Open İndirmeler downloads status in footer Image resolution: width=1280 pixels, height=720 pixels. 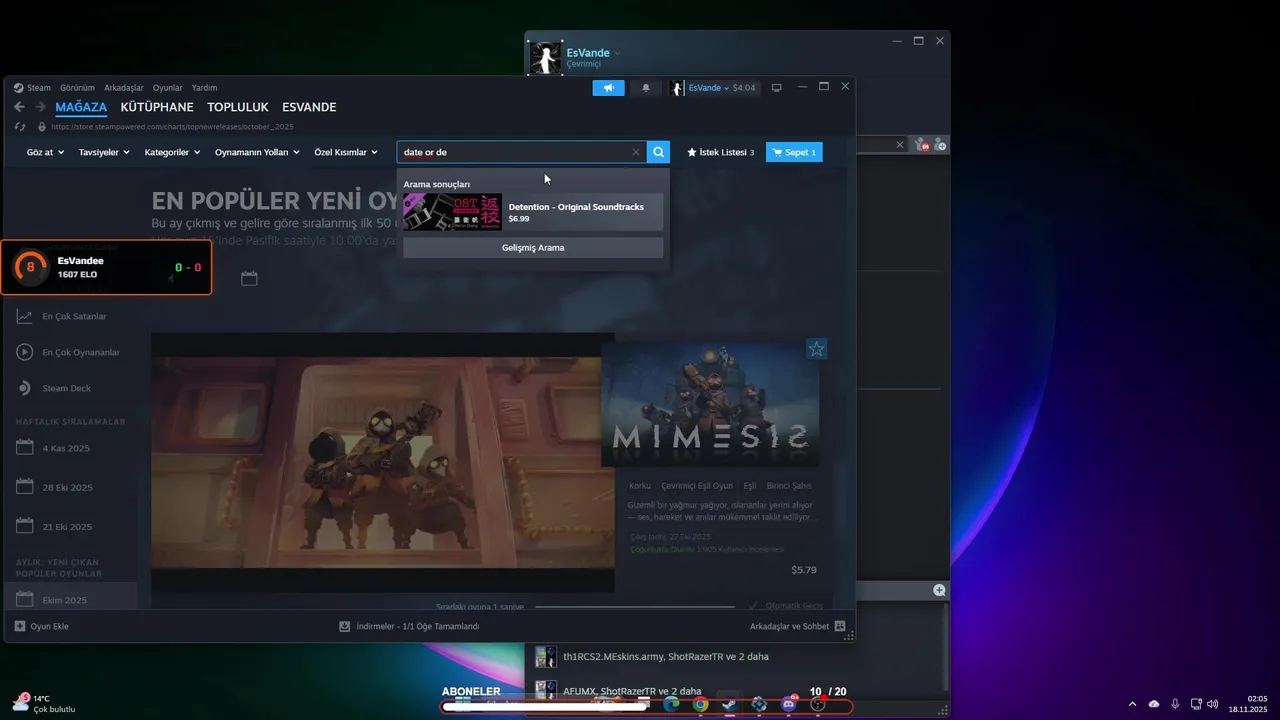[x=410, y=626]
